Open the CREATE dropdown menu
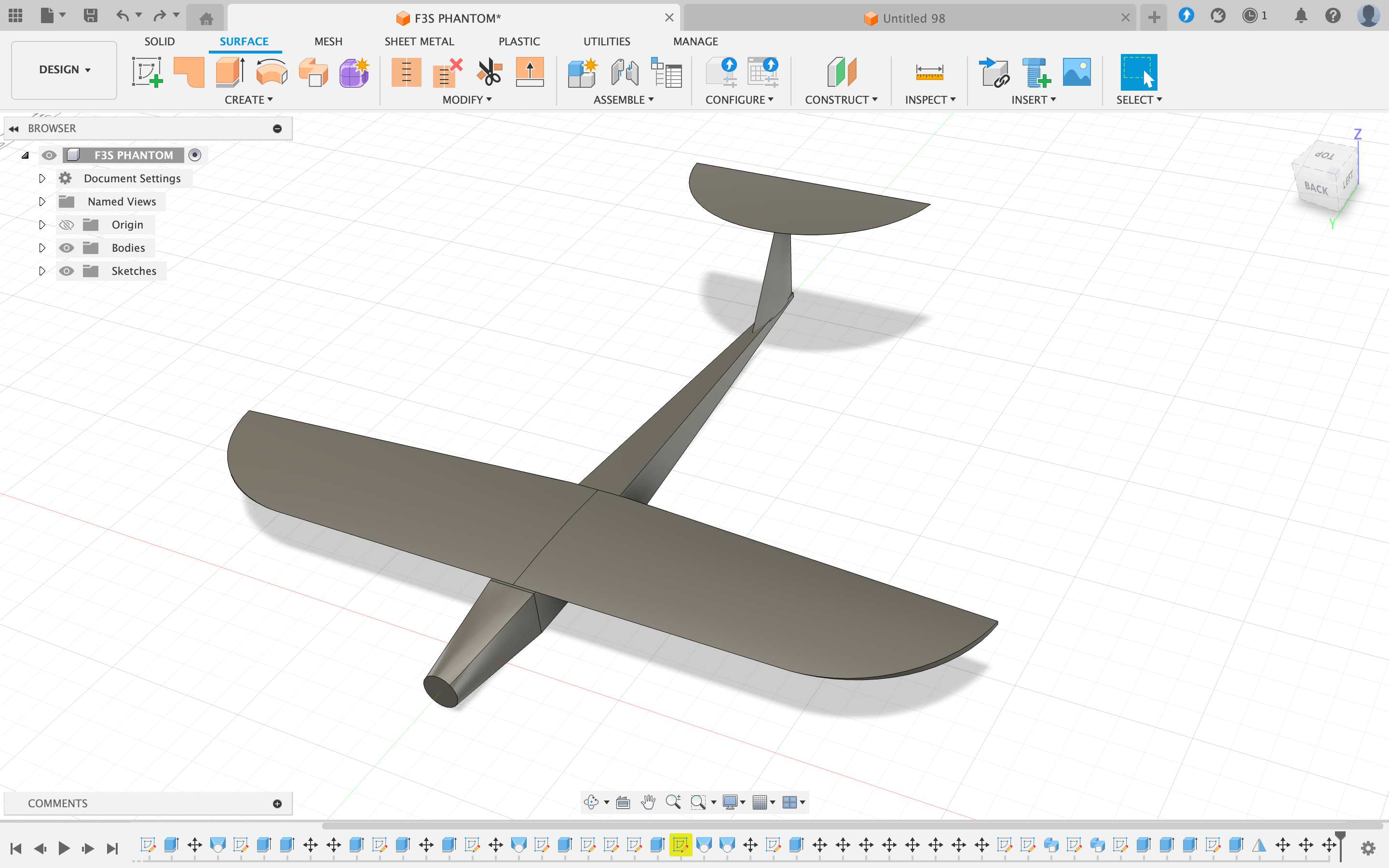The height and width of the screenshot is (868, 1389). coord(248,99)
